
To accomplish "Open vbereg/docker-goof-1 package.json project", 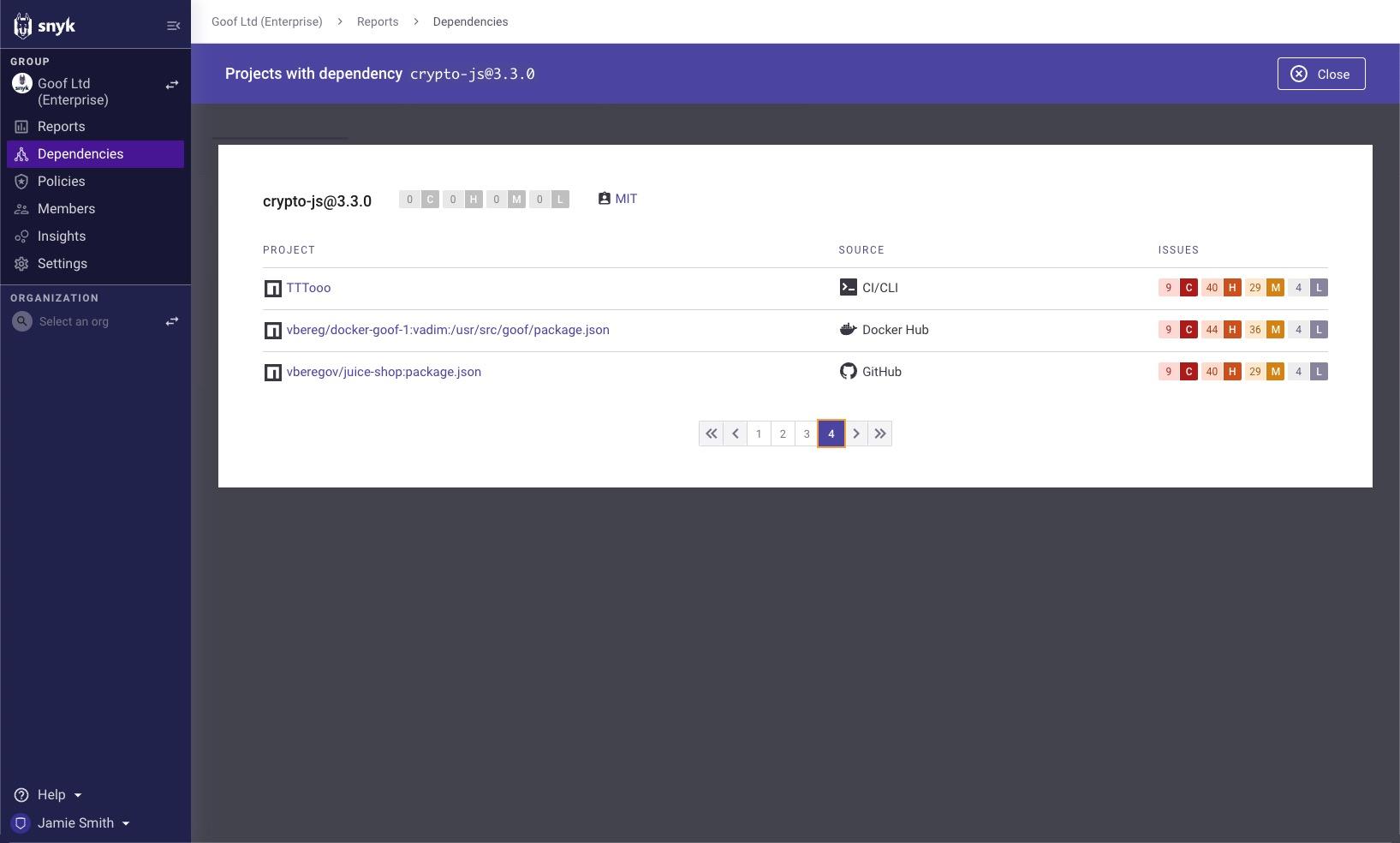I will 448,330.
